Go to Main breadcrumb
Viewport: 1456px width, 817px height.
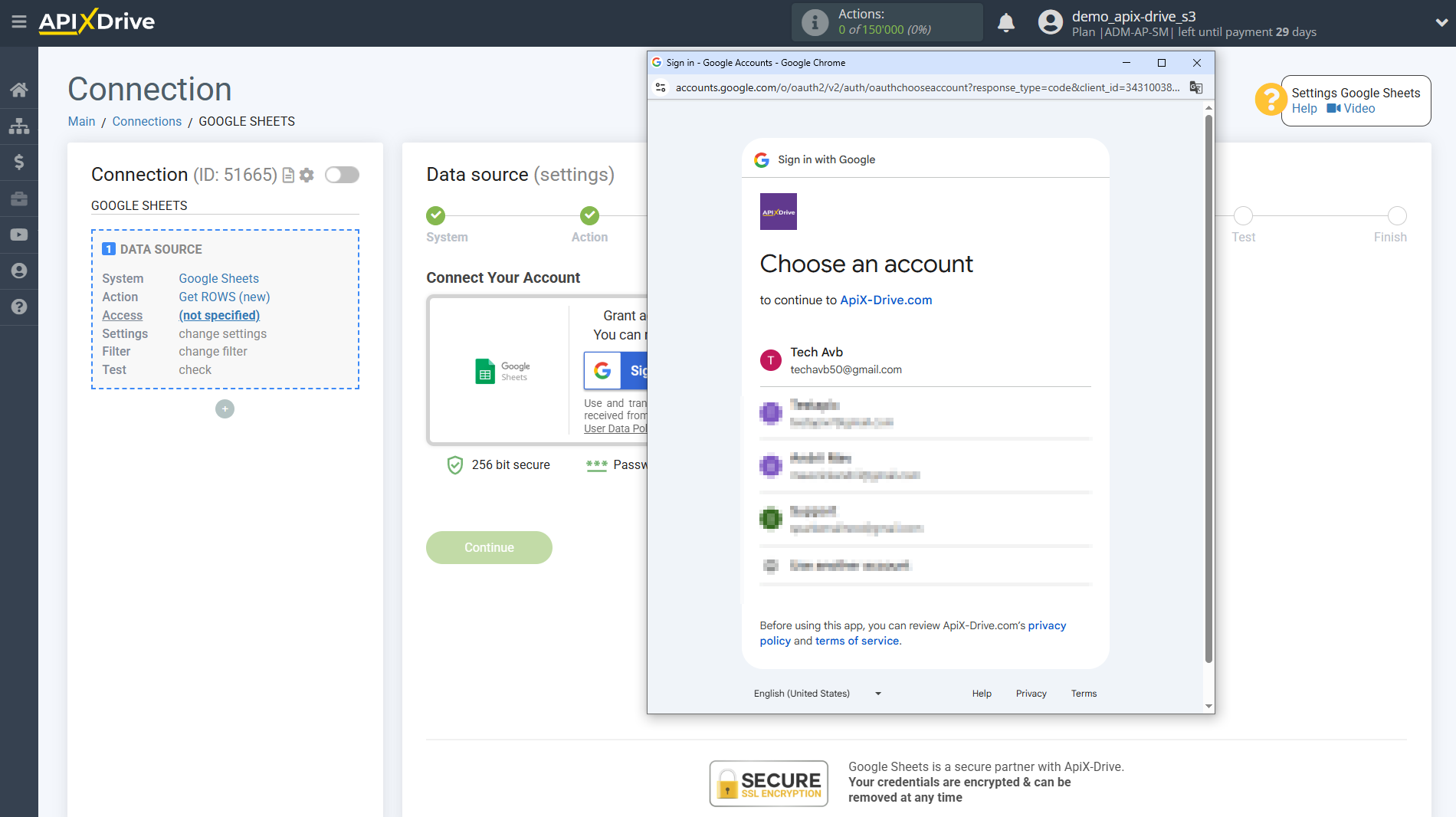81,121
